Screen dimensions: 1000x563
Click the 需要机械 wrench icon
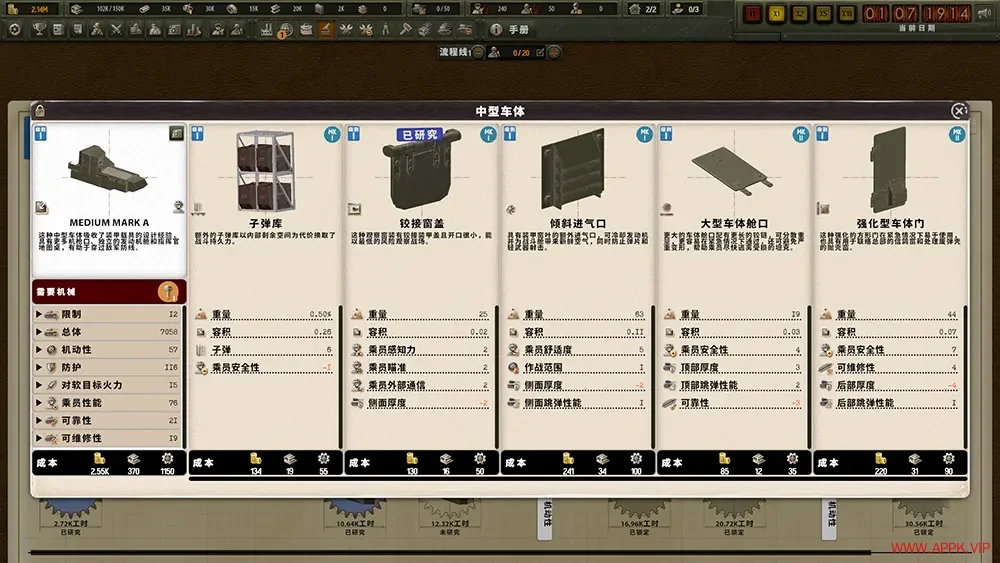click(x=170, y=292)
